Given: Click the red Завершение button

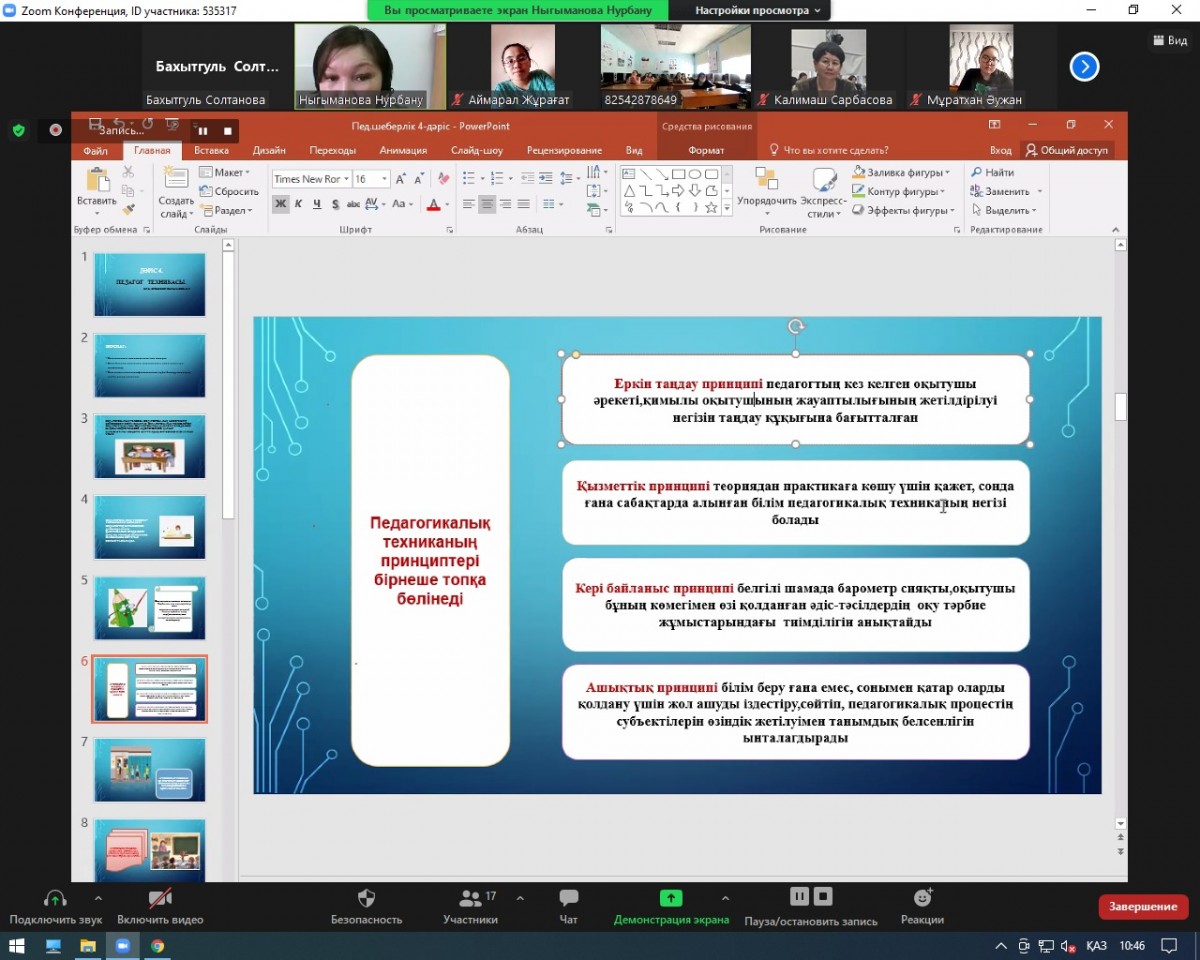Looking at the screenshot, I should click(1143, 906).
